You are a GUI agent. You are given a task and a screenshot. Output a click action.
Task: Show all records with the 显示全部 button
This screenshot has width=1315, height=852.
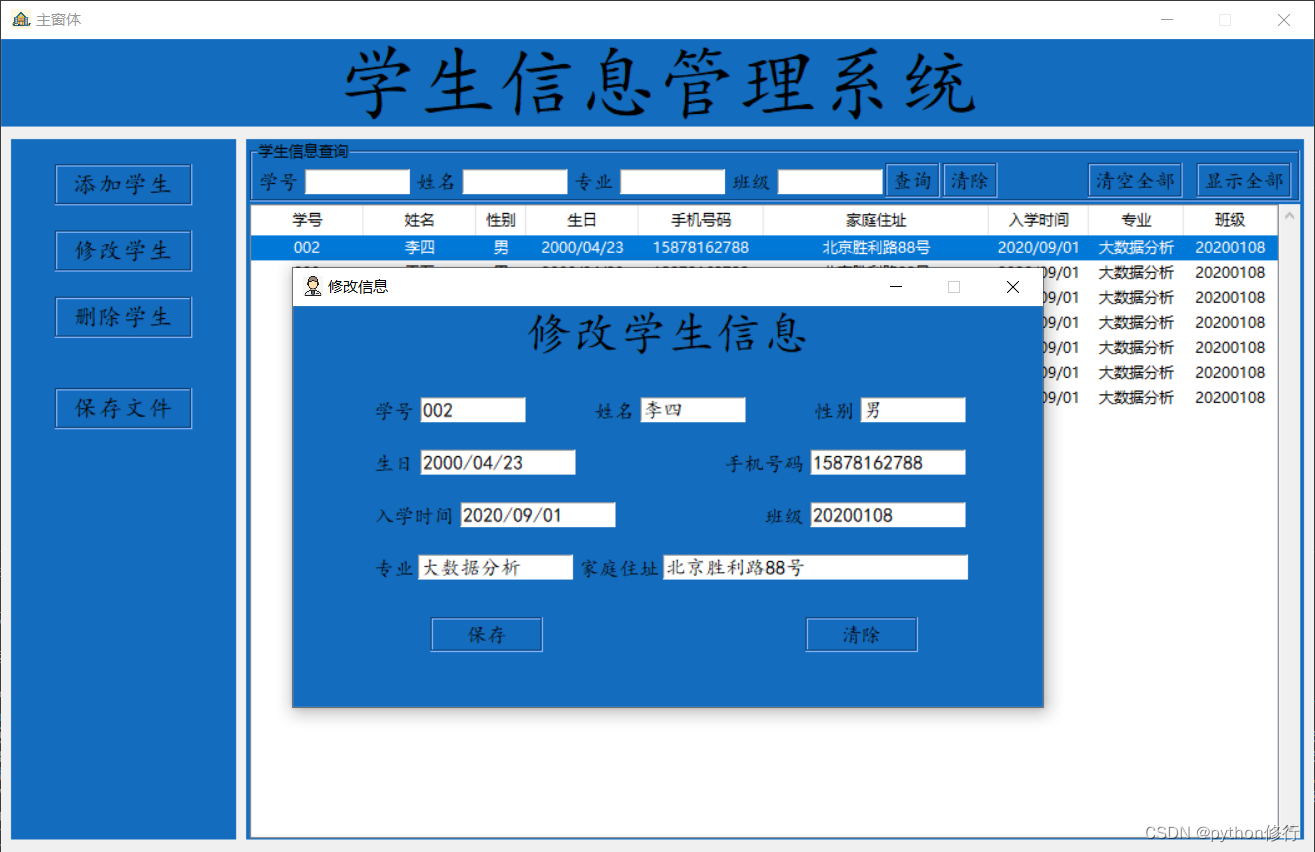pyautogui.click(x=1244, y=180)
